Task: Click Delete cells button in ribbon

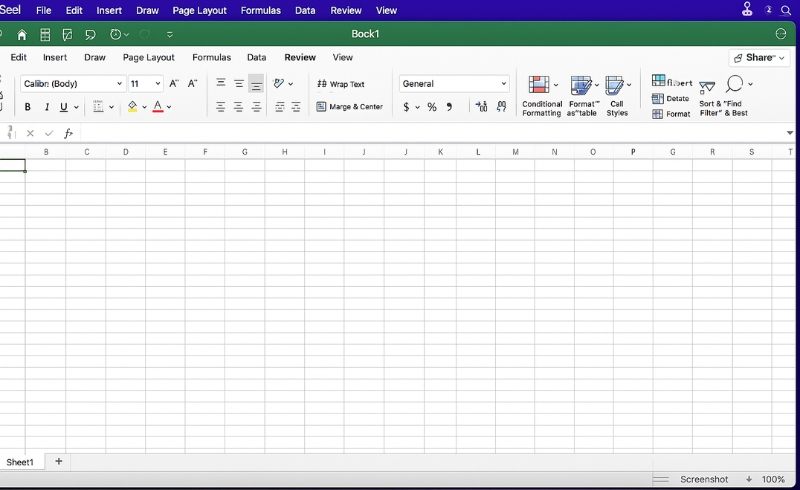Action: pyautogui.click(x=670, y=99)
